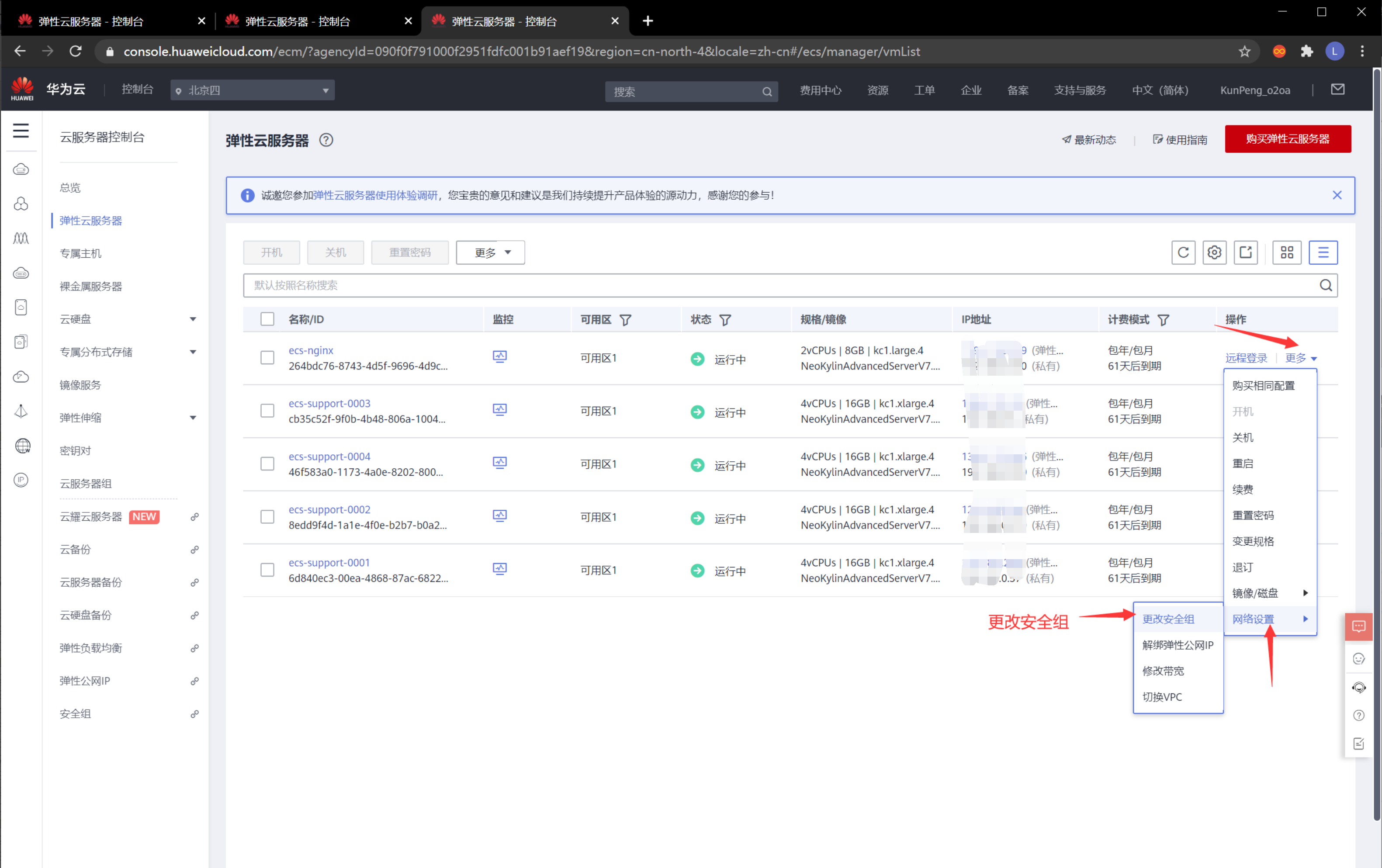The width and height of the screenshot is (1382, 868).
Task: Filter by 计费模式 using the funnel icon
Action: 1164,320
